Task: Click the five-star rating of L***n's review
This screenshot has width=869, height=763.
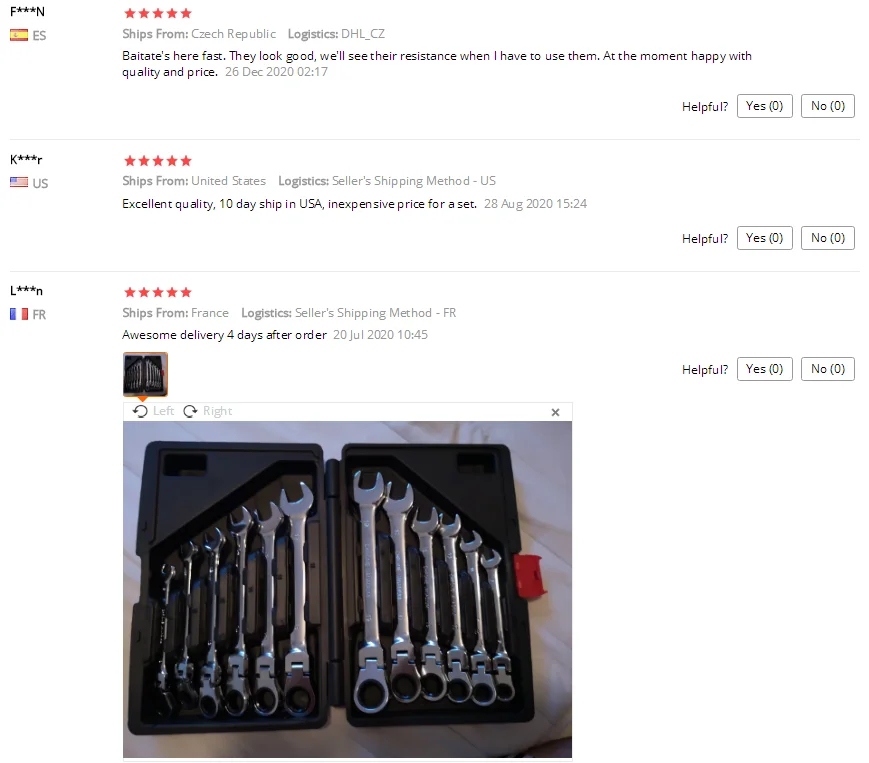Action: click(158, 292)
